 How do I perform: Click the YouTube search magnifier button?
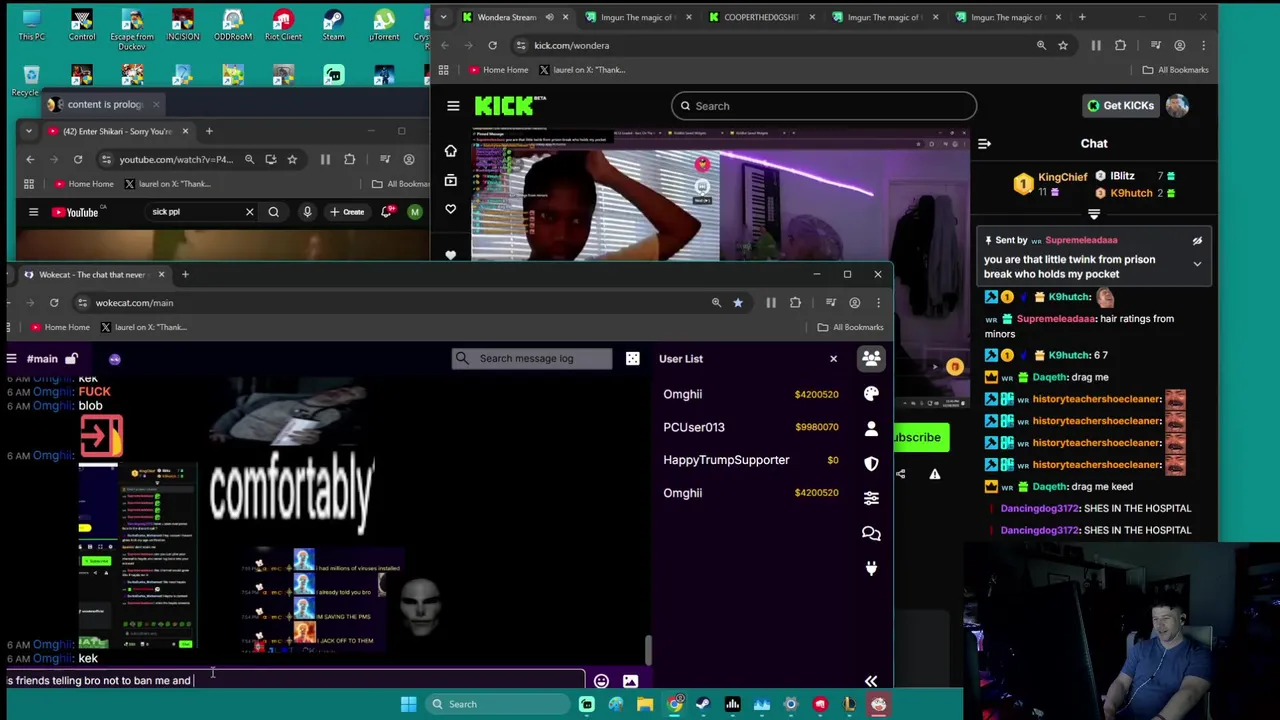273,212
